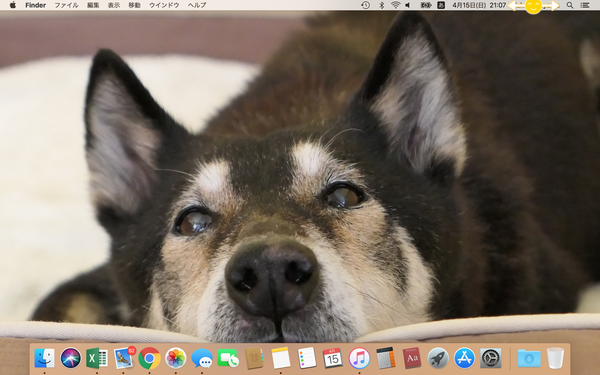
Task: Open Calendar showing date 15
Action: (x=333, y=359)
